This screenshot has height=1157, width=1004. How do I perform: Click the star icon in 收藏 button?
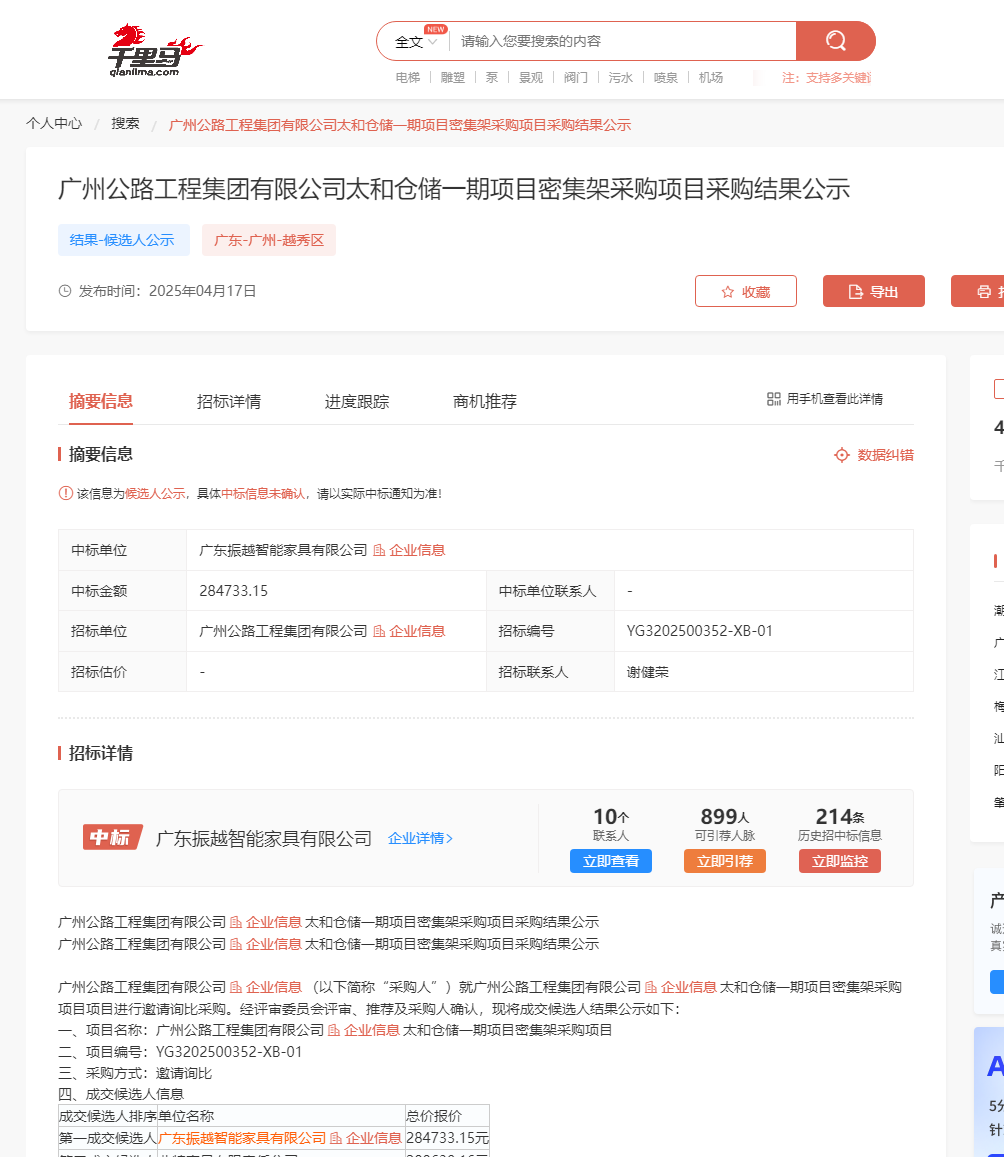[727, 291]
